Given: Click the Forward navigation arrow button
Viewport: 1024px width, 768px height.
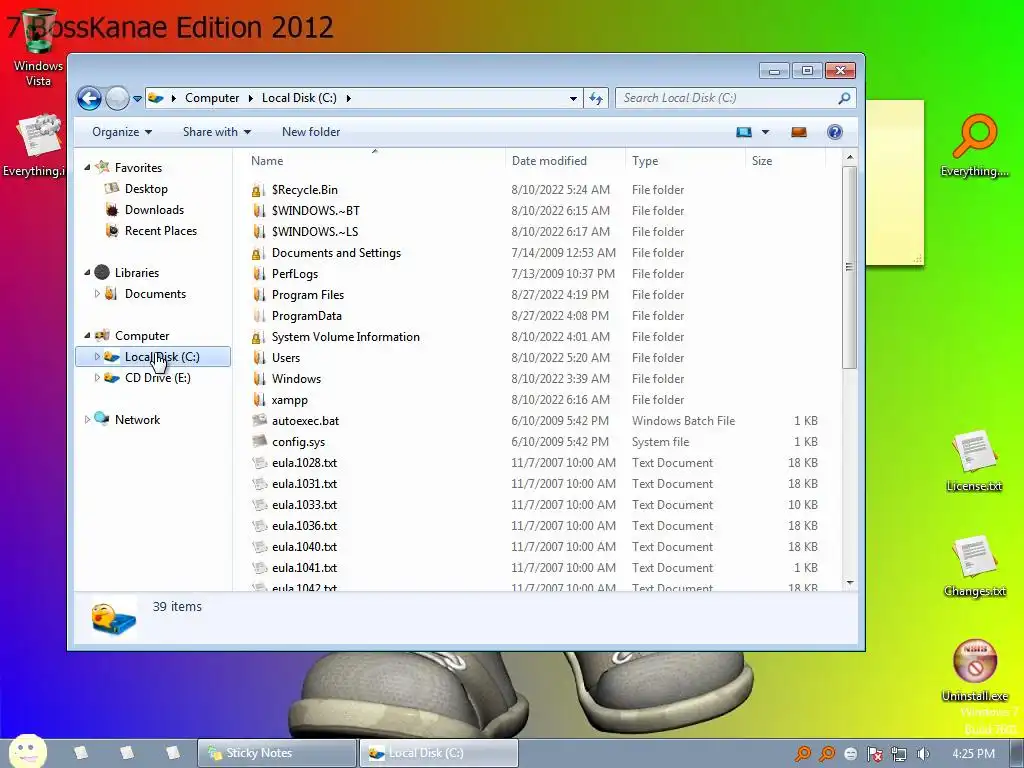Looking at the screenshot, I should tap(118, 99).
